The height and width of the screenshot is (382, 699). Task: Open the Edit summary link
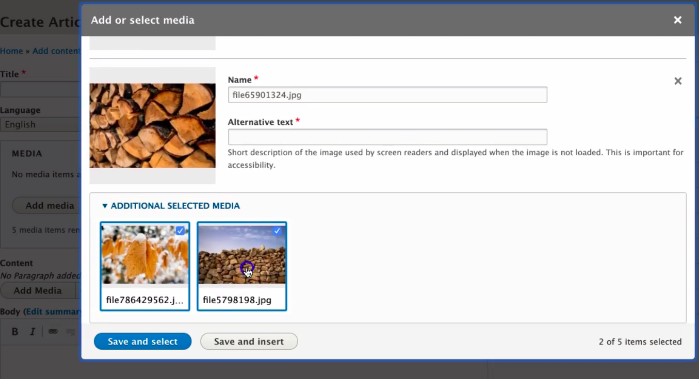tap(53, 312)
